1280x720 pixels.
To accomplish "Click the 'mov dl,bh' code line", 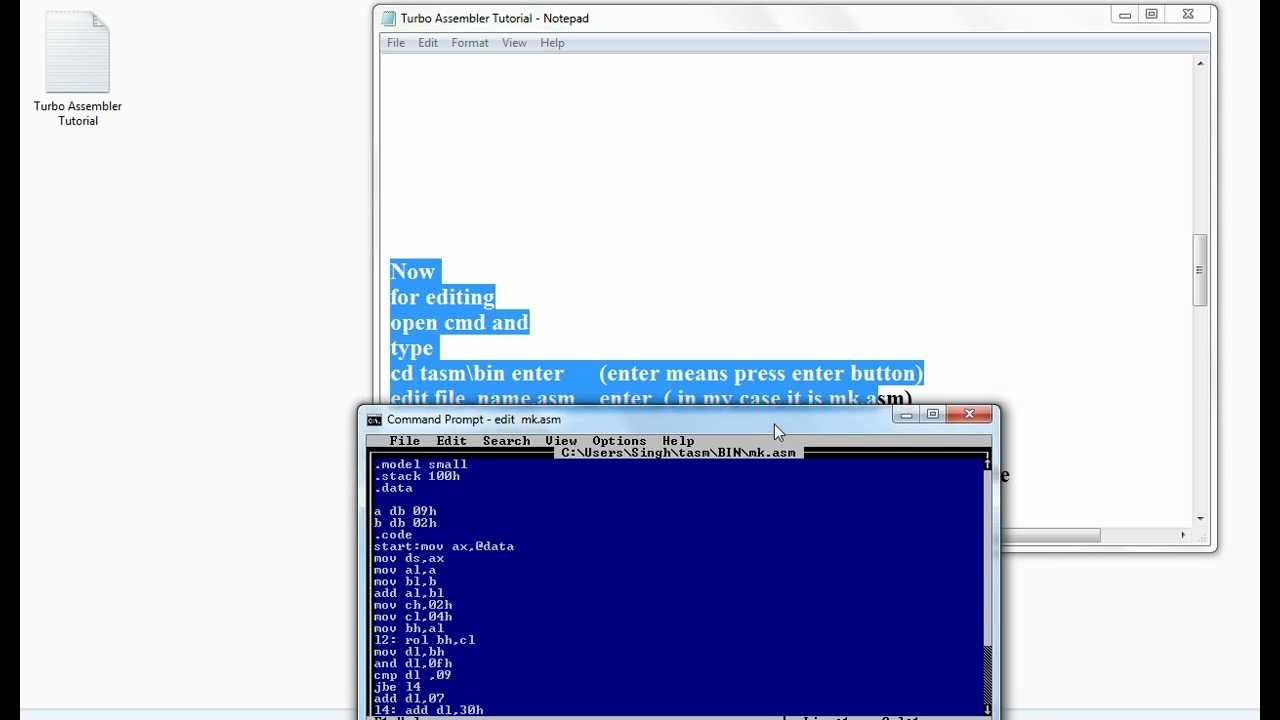I will pos(409,652).
